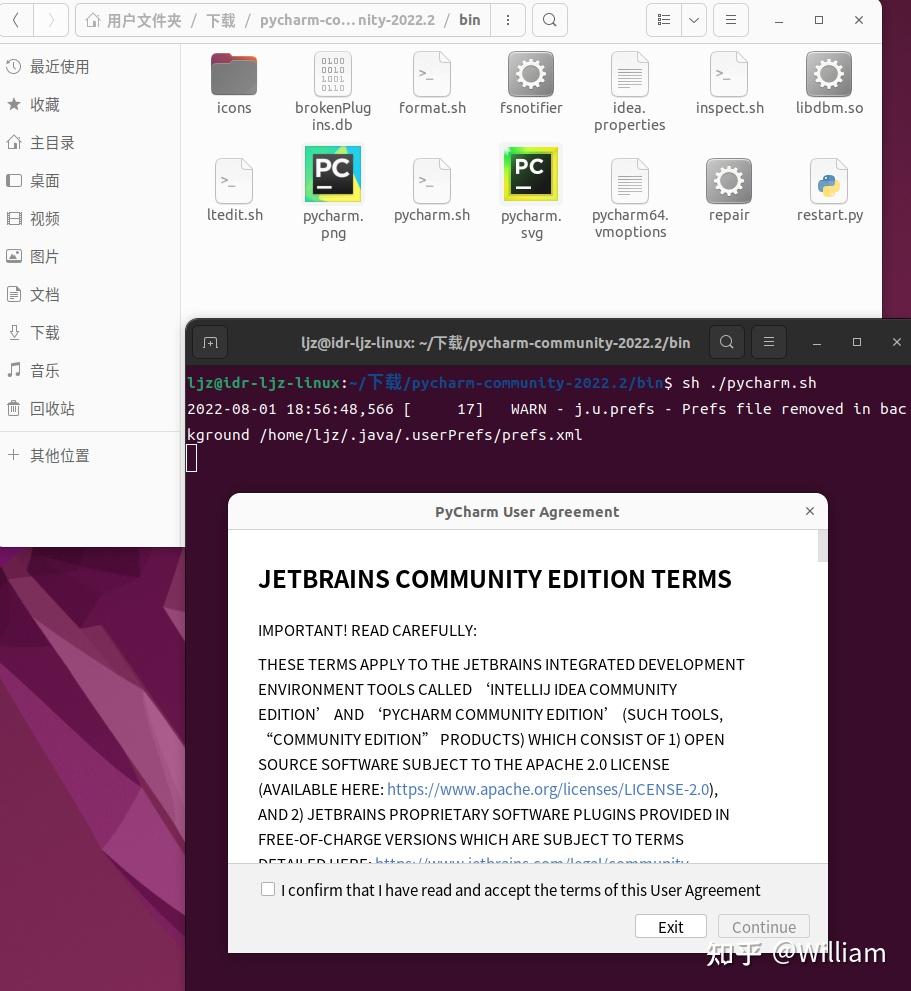This screenshot has width=911, height=991.
Task: Select the brokenPlugins.db file icon
Action: (x=333, y=75)
